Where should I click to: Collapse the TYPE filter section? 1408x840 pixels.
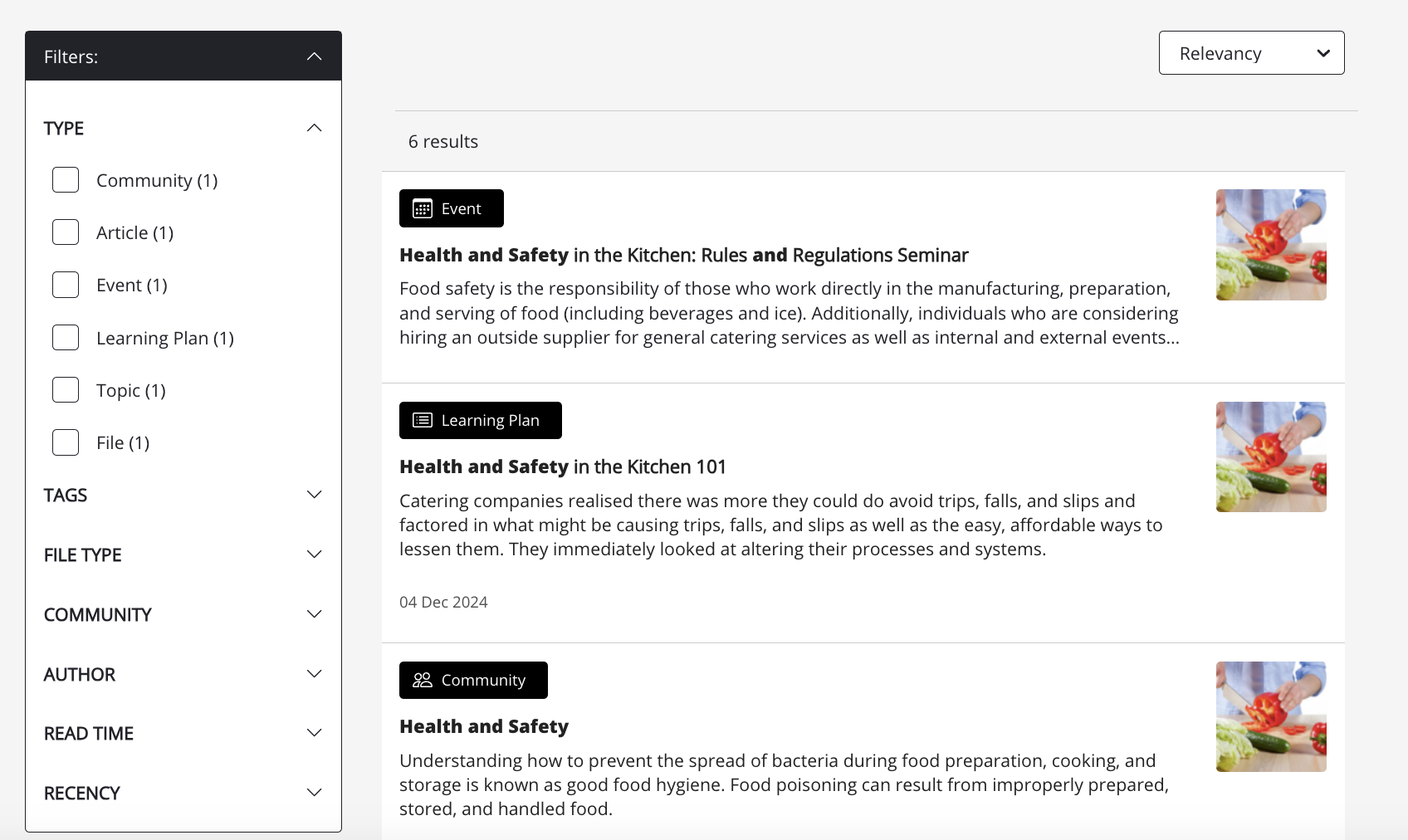(x=314, y=128)
